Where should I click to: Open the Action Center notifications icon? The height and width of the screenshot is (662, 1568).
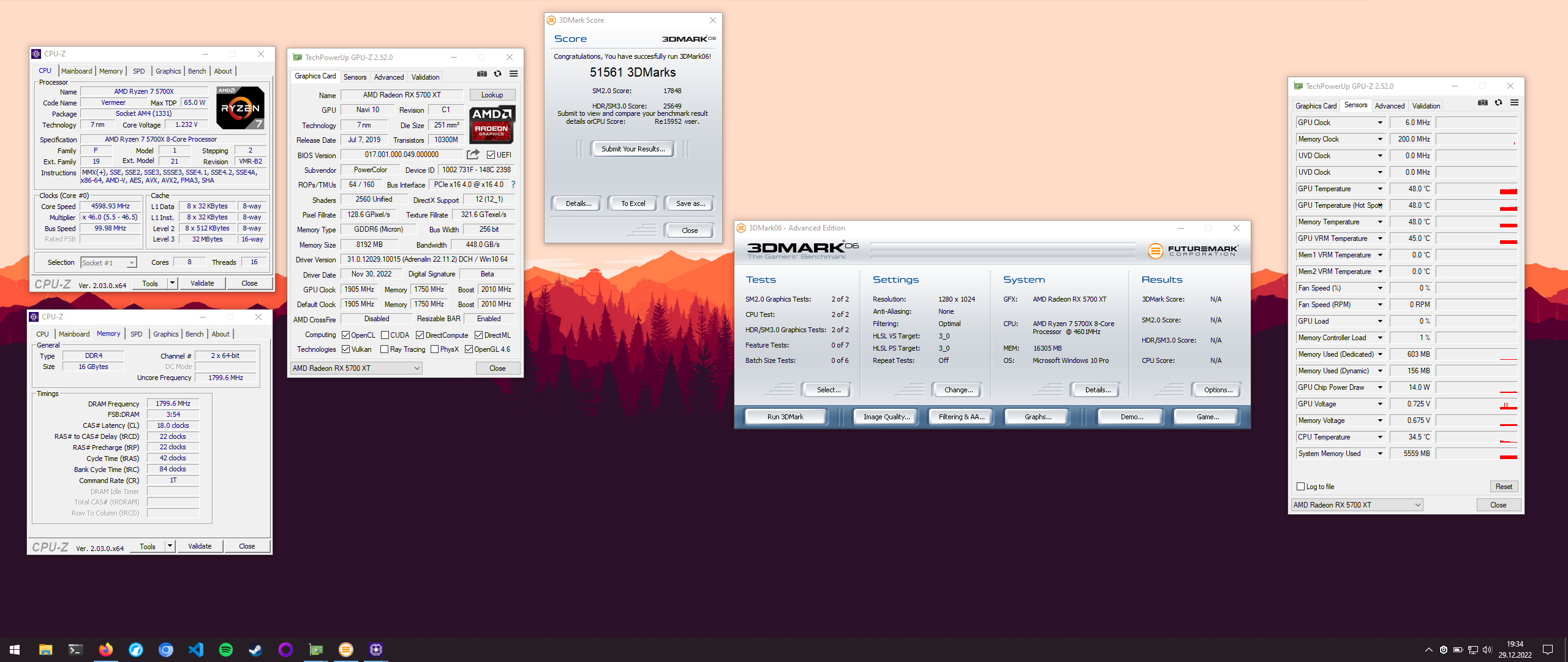tap(1548, 650)
